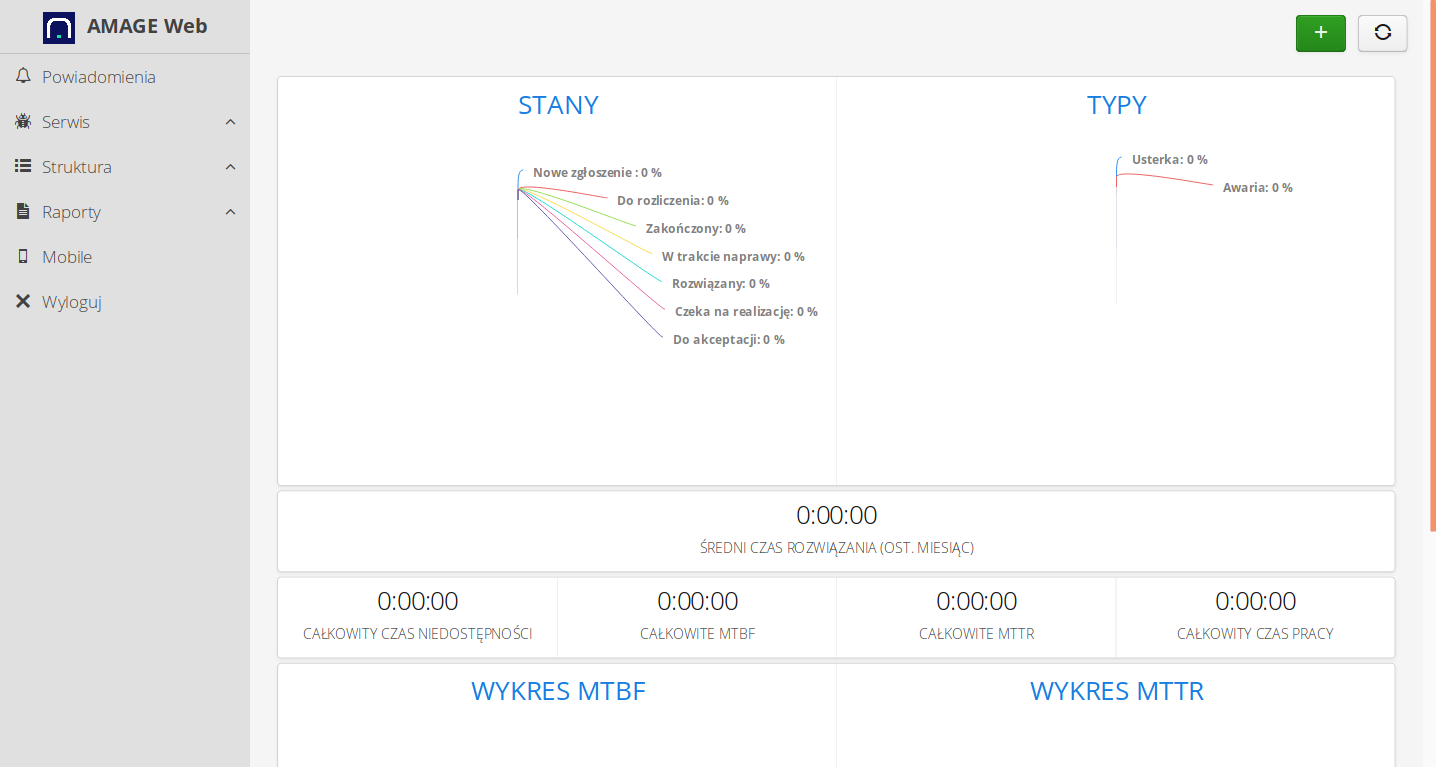The width and height of the screenshot is (1436, 767).
Task: Click the phone icon beside Mobile
Action: [22, 256]
